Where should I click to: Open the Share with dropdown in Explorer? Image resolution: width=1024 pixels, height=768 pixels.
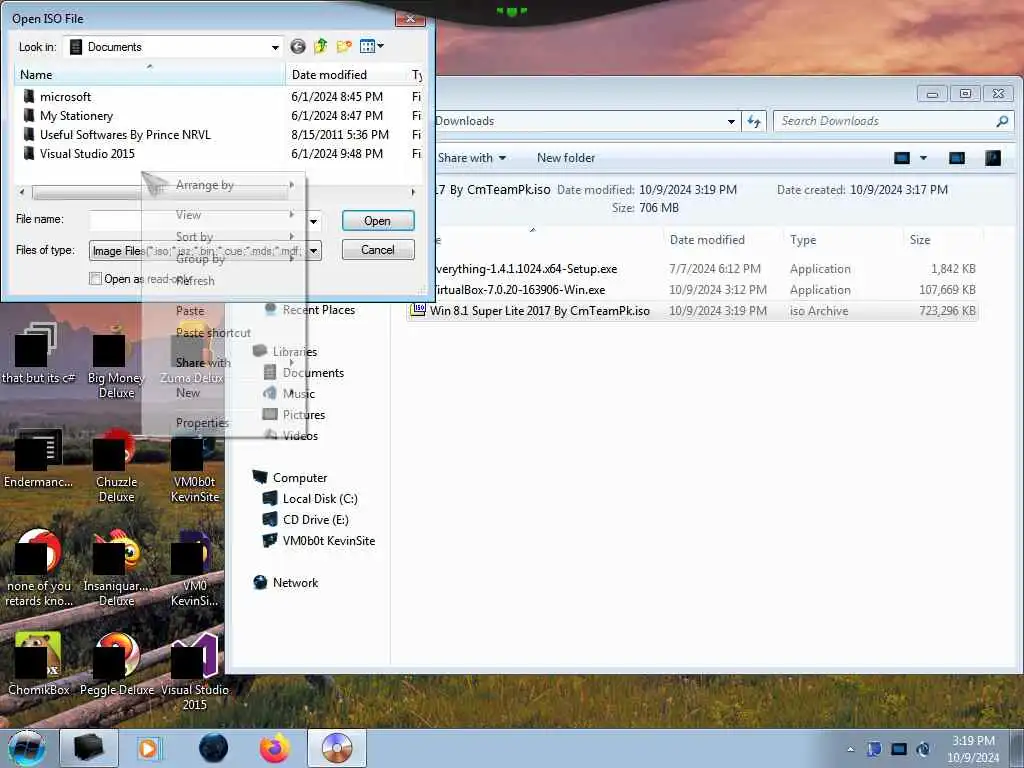[x=472, y=158]
